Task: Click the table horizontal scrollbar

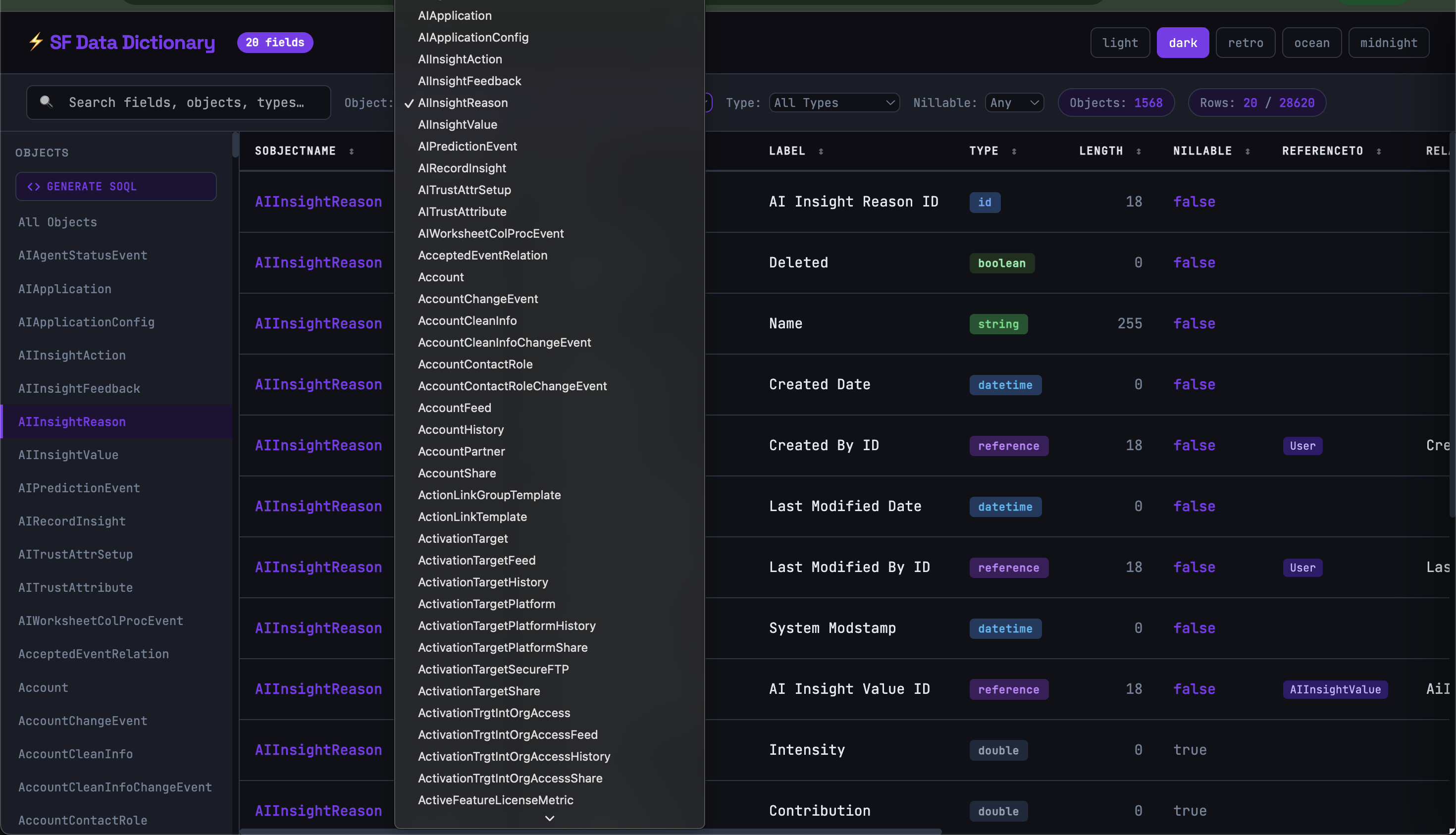Action: [x=591, y=831]
